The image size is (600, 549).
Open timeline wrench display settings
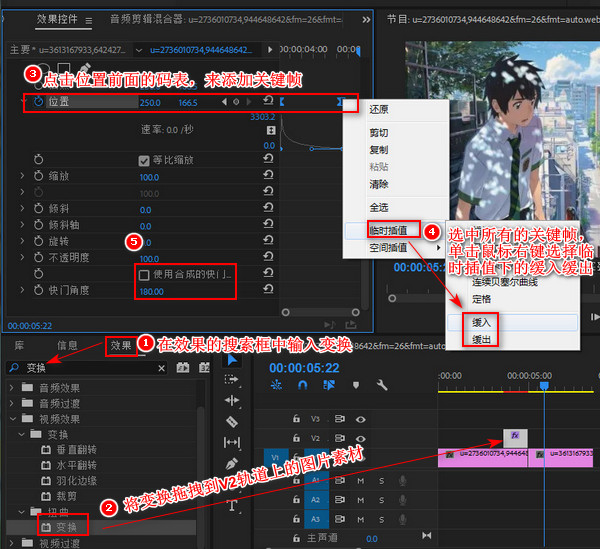coord(382,385)
